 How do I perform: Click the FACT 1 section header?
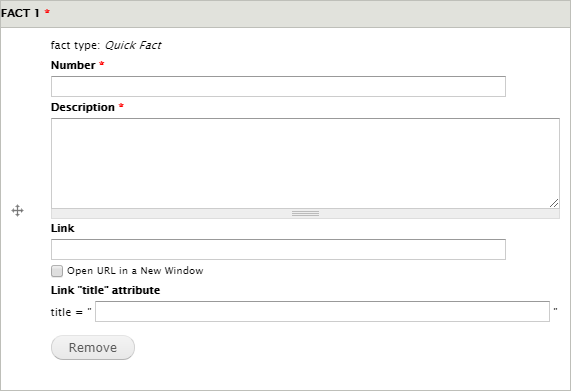tap(286, 13)
